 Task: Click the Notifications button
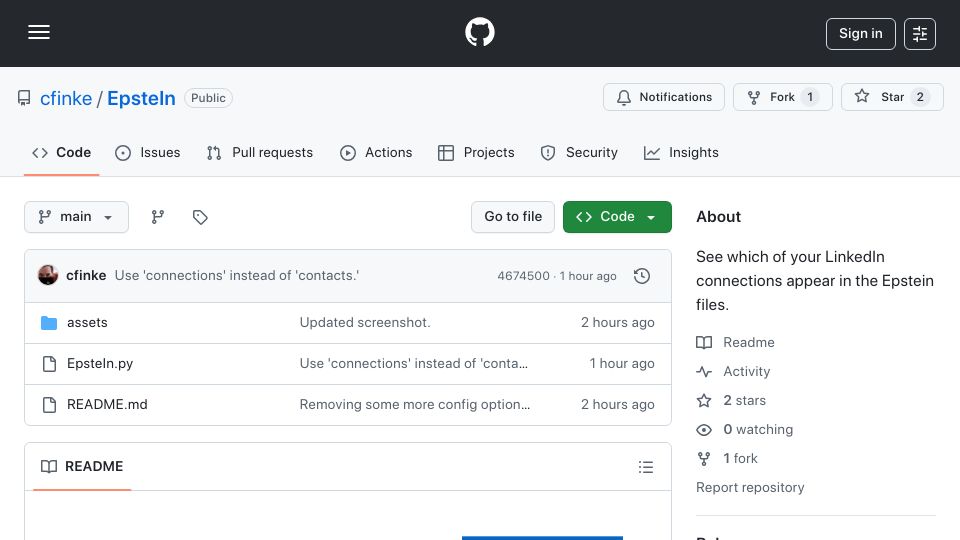coord(664,97)
